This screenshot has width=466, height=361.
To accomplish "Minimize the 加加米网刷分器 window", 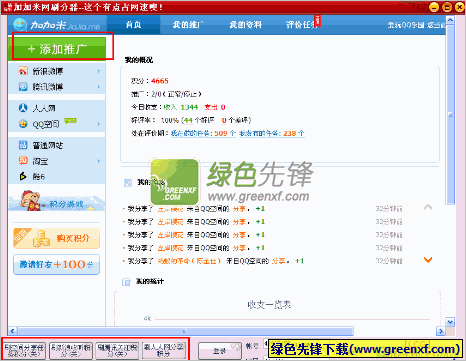I will [434, 7].
